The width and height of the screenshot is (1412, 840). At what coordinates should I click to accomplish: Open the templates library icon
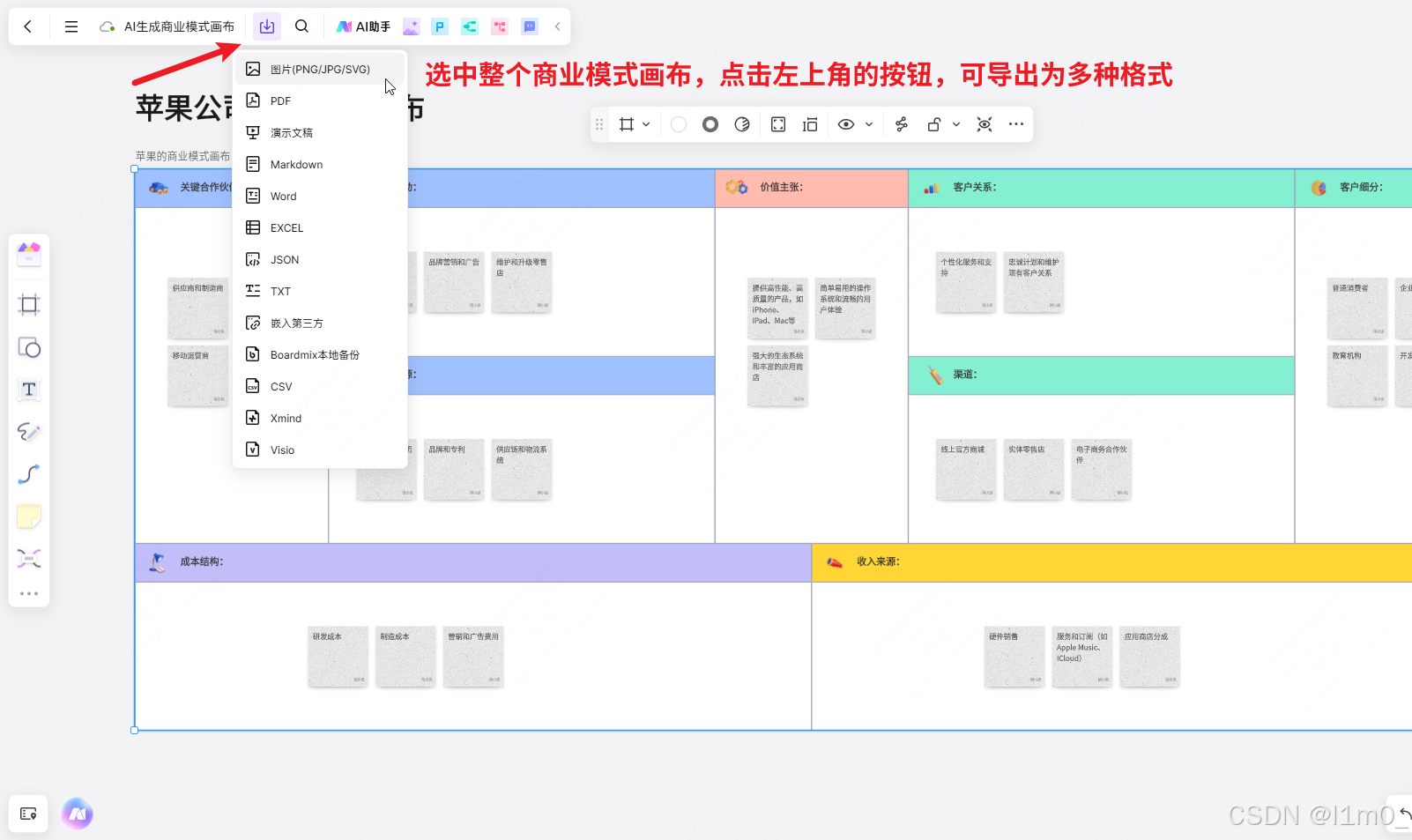tap(29, 255)
